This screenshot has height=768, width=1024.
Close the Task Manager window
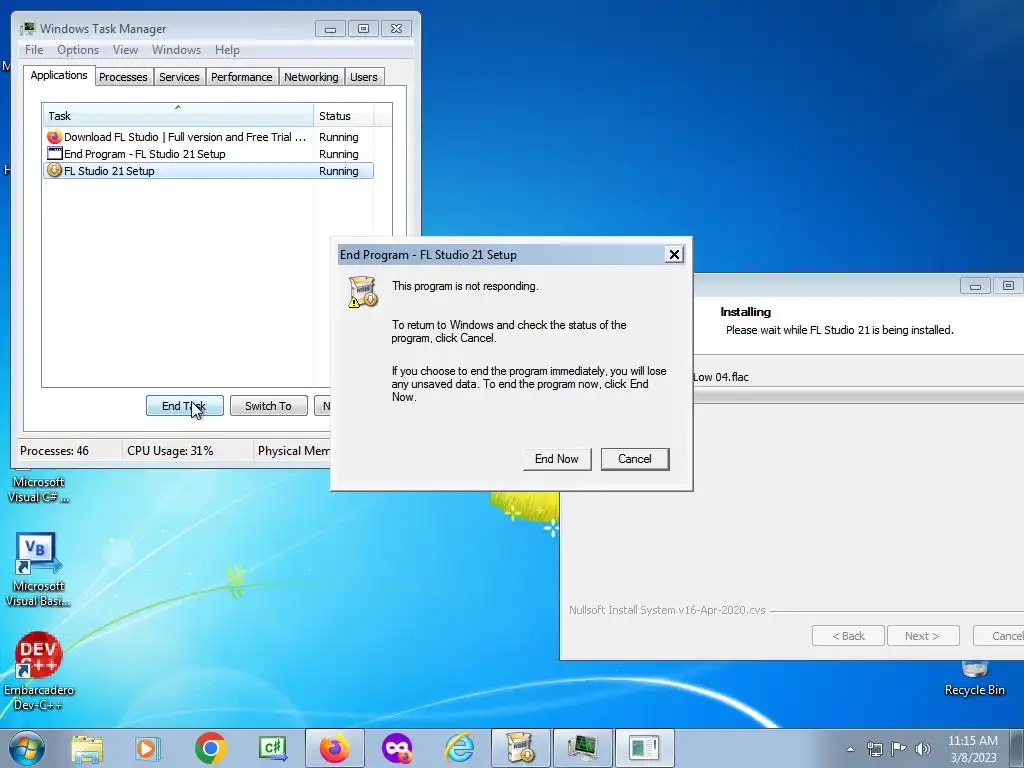(x=396, y=29)
